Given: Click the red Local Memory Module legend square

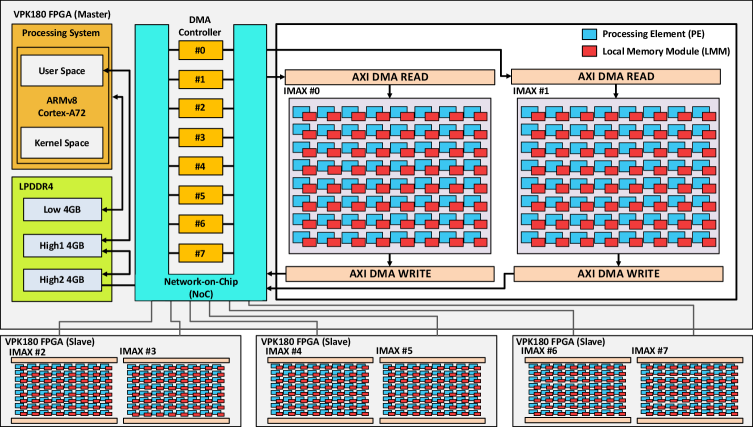Looking at the screenshot, I should 589,51.
